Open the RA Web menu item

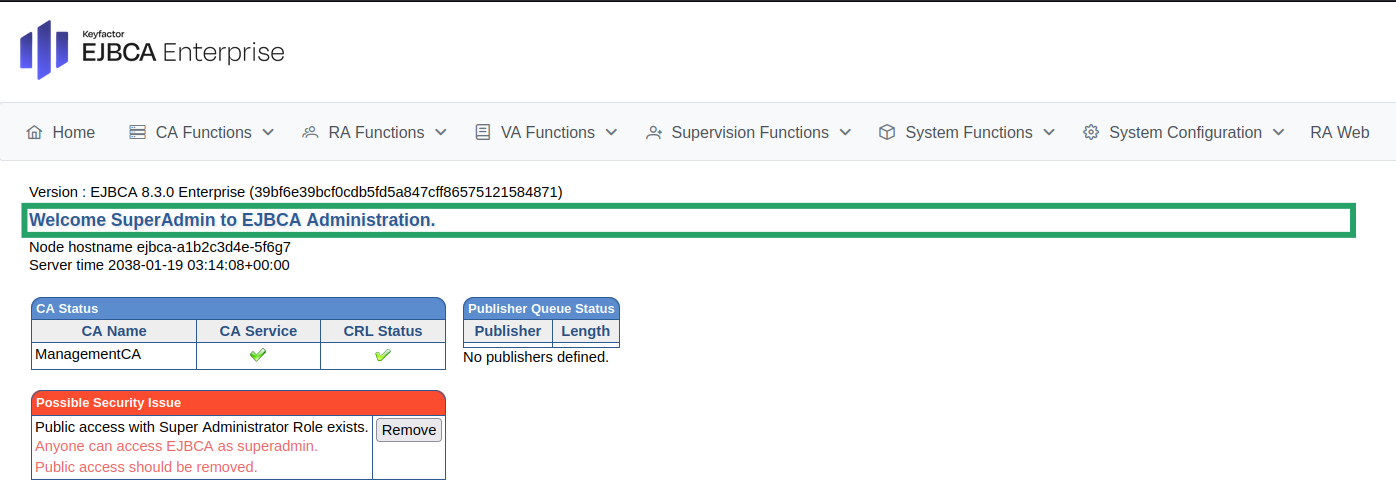[x=1339, y=132]
